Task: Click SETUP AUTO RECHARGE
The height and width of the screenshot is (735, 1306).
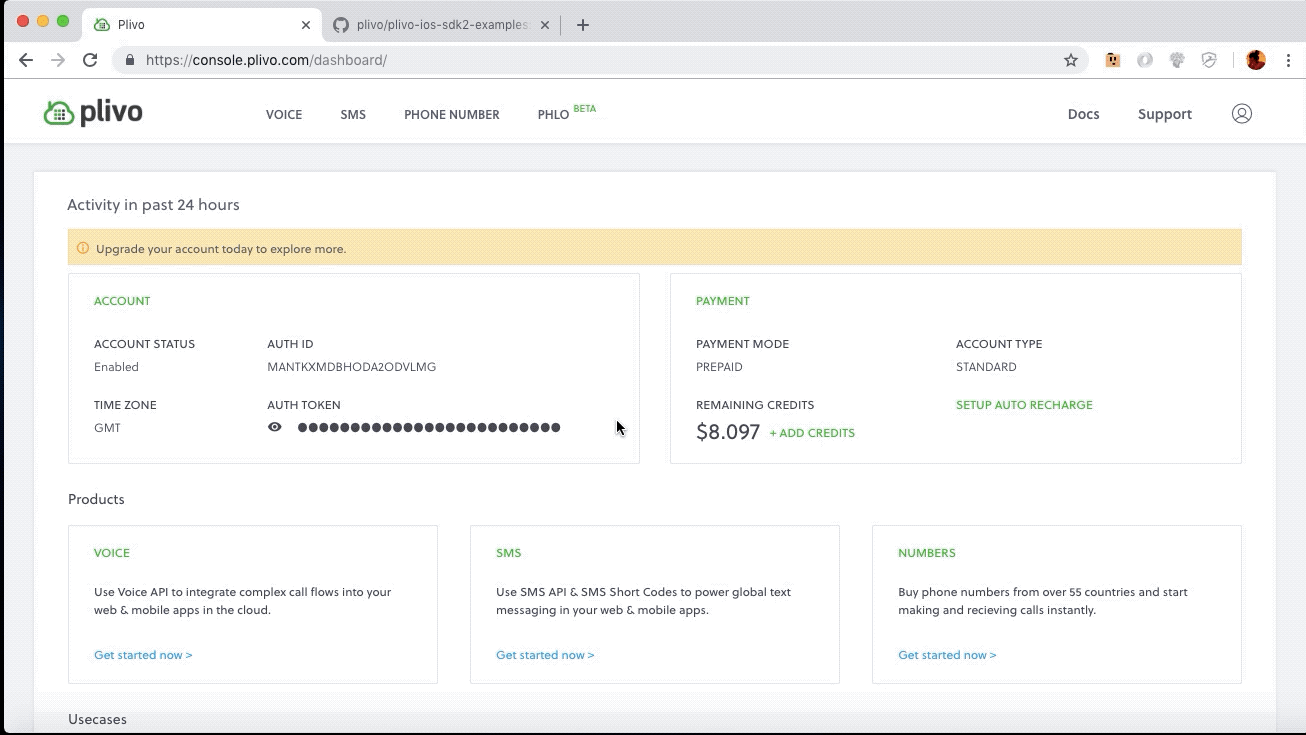Action: 1024,405
